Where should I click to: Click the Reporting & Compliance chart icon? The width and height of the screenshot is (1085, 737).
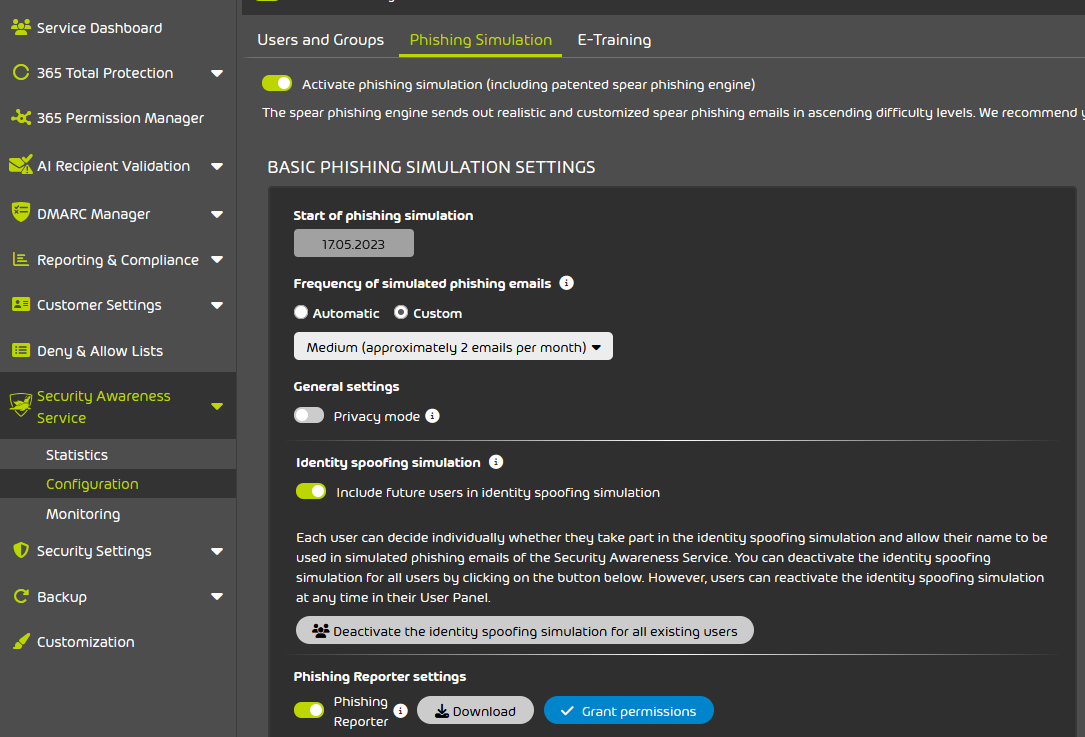click(21, 260)
